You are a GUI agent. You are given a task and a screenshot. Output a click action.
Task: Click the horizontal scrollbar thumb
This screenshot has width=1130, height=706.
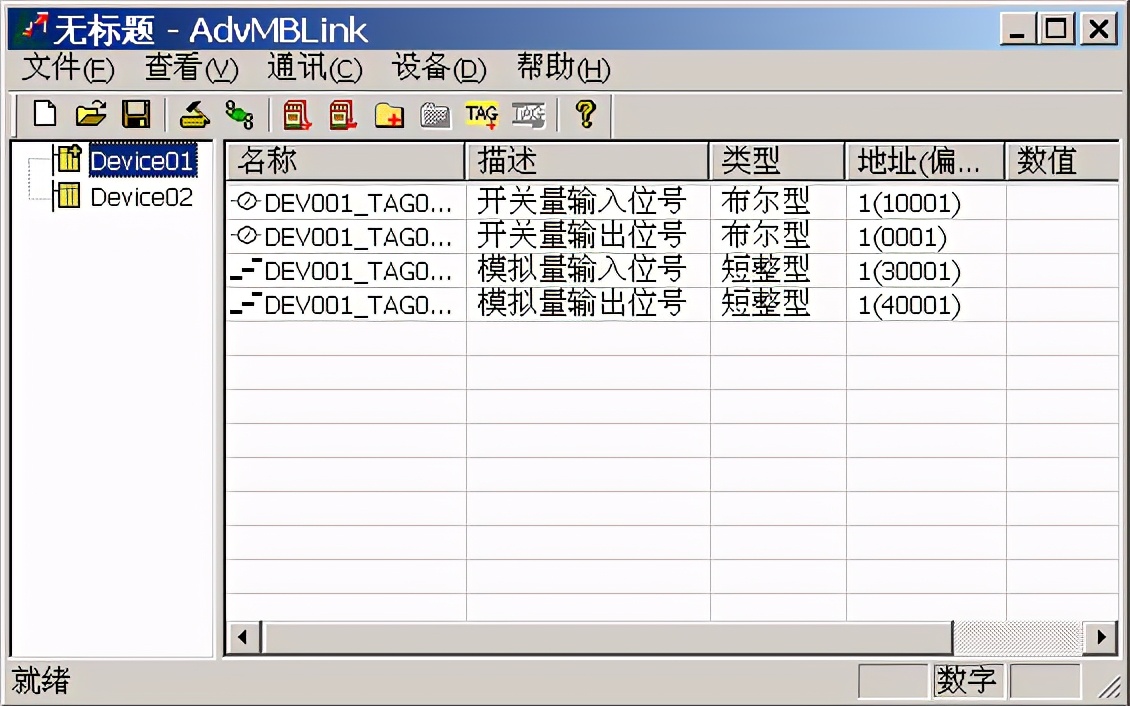pyautogui.click(x=606, y=637)
